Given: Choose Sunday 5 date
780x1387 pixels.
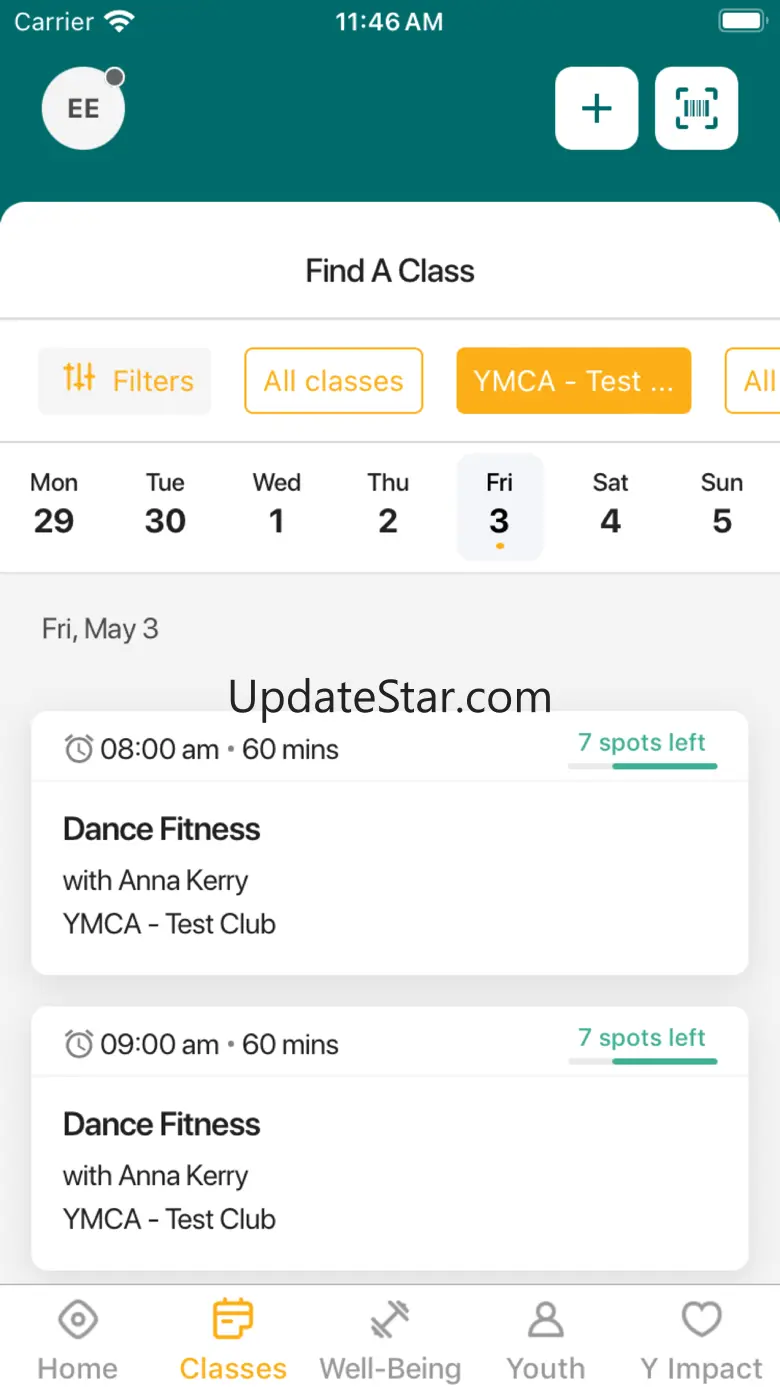Looking at the screenshot, I should 722,505.
